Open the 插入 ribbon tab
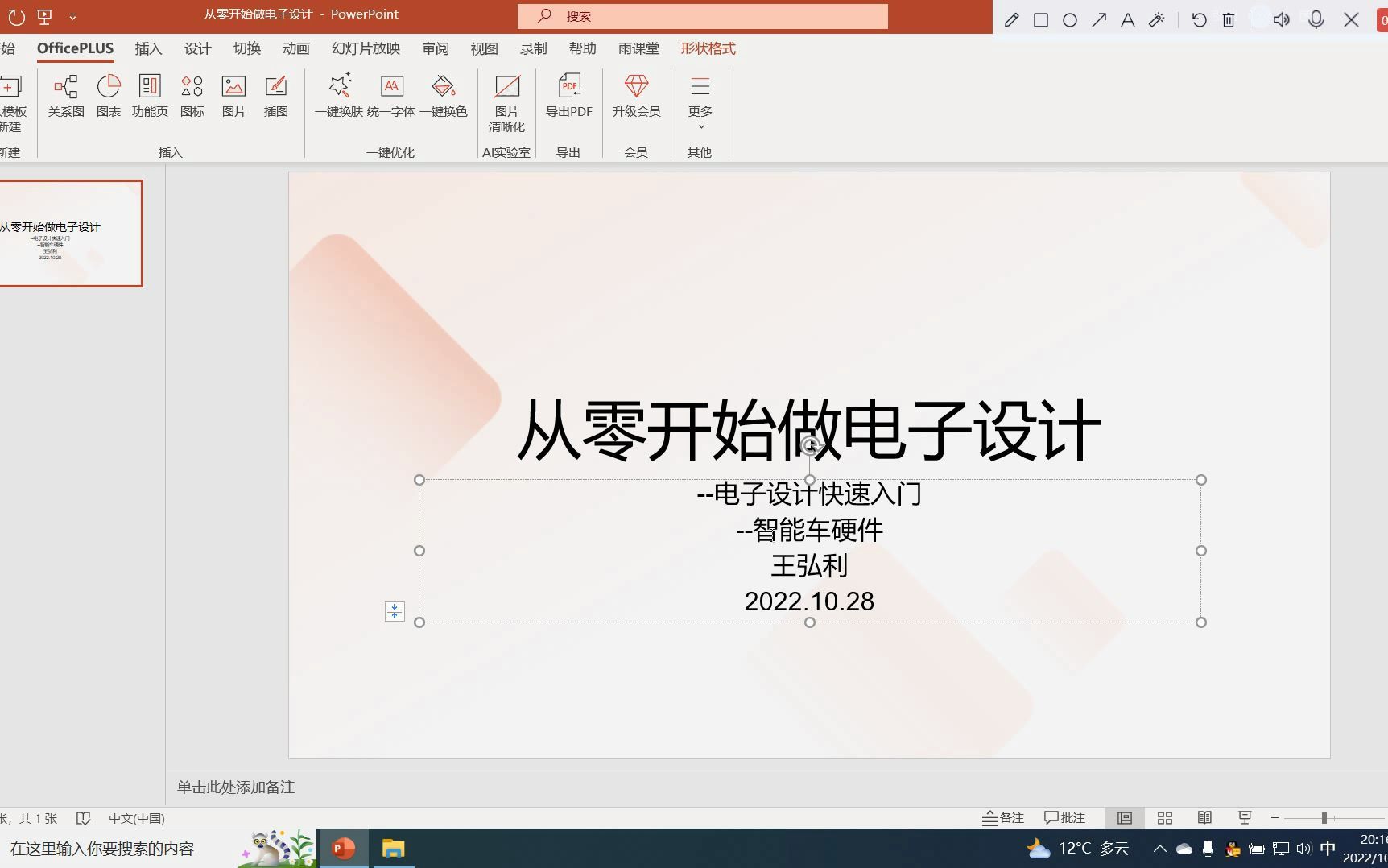The image size is (1388, 868). 148,48
